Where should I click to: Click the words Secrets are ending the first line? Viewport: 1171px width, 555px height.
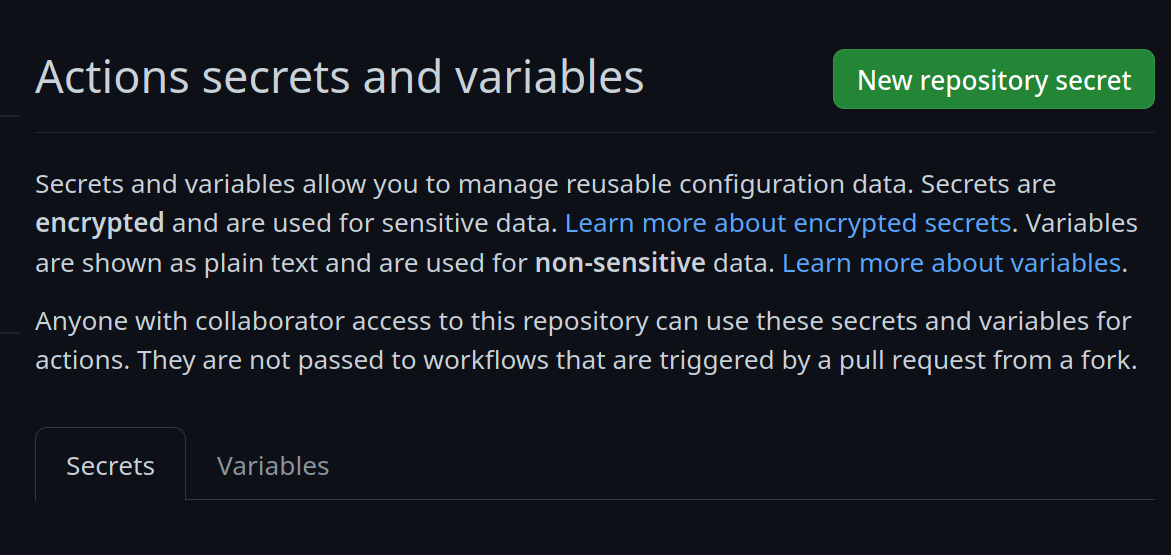988,185
